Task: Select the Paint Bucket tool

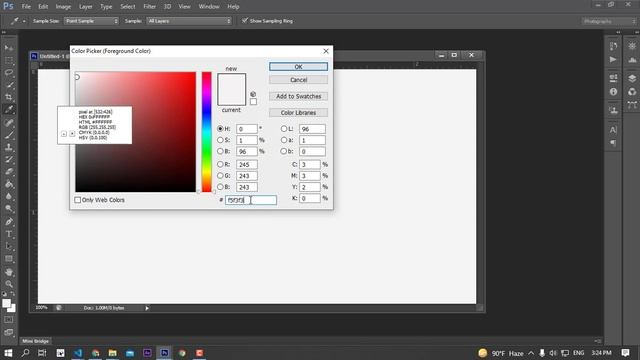Action: coord(9,184)
